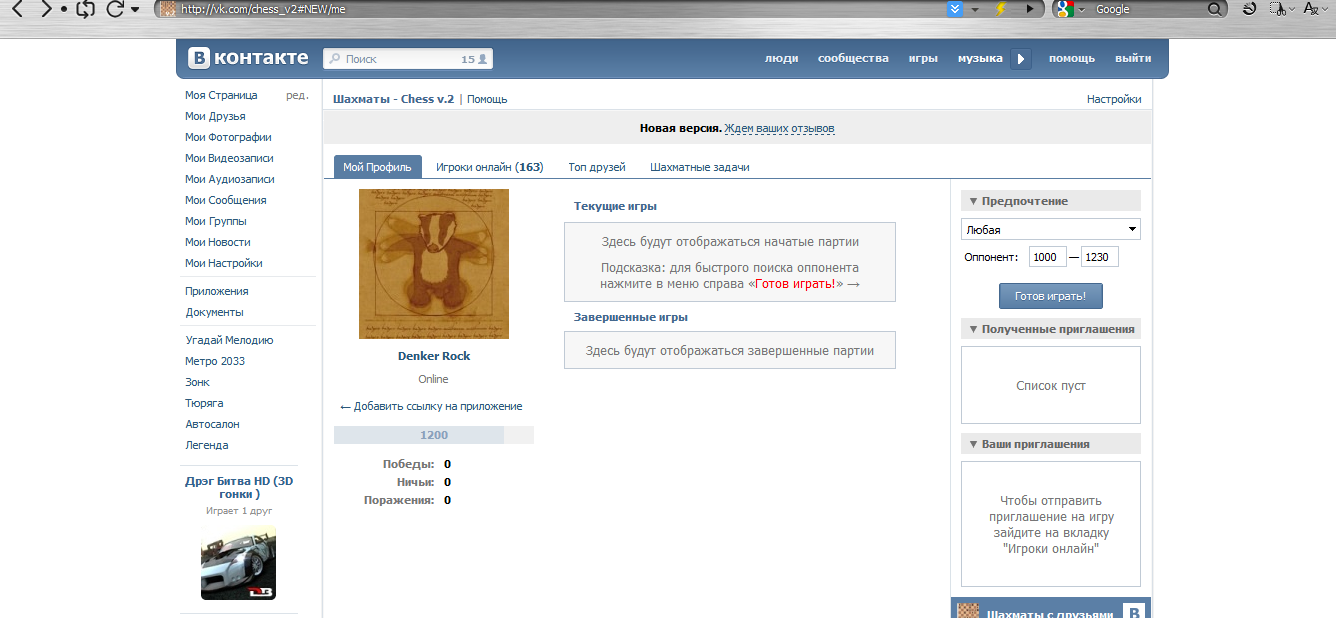1336x618 pixels.
Task: Open Мои Видеозаписи in left menu
Action: [x=229, y=158]
